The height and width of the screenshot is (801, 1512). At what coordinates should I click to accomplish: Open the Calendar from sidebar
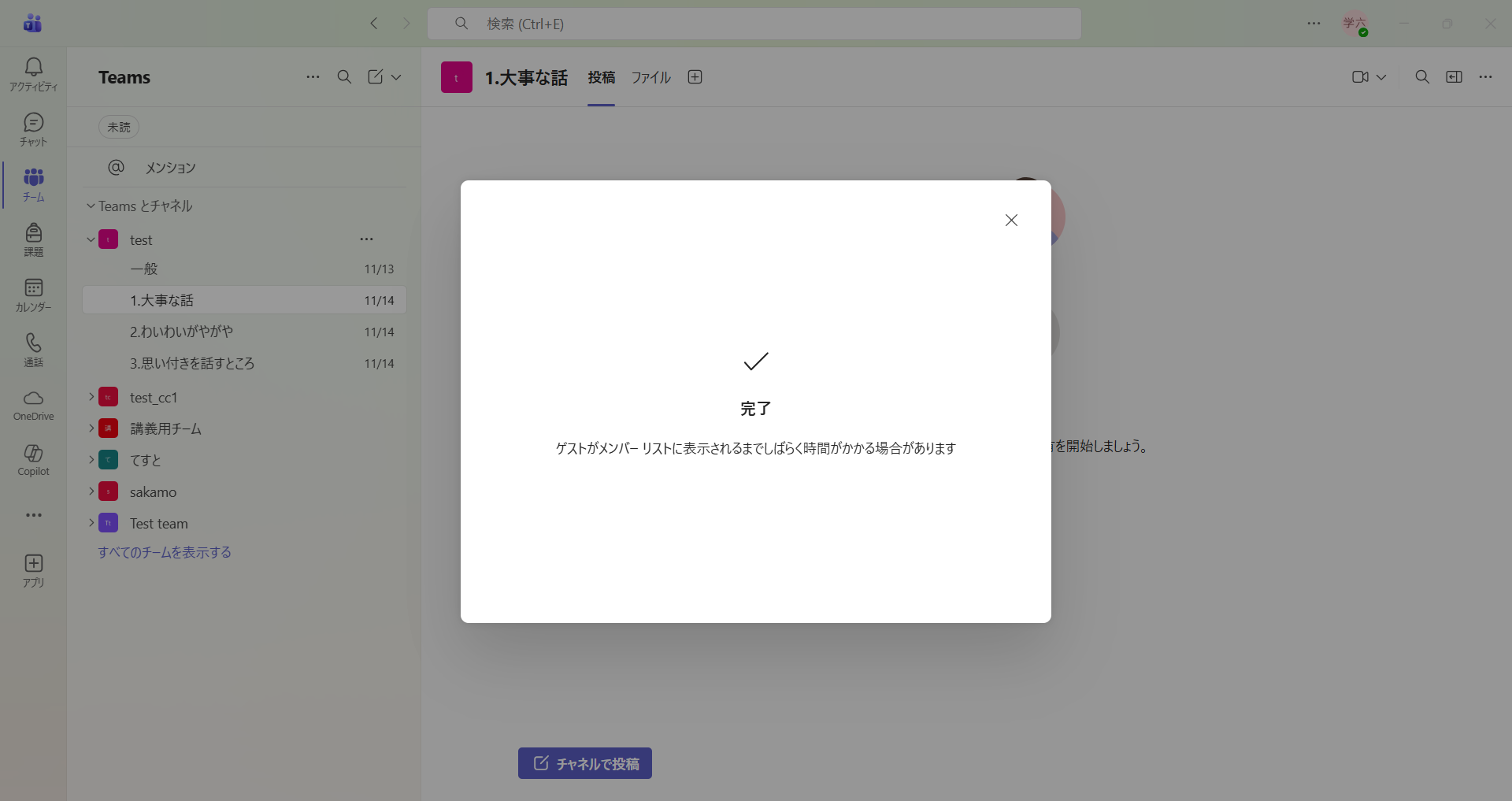pyautogui.click(x=33, y=295)
